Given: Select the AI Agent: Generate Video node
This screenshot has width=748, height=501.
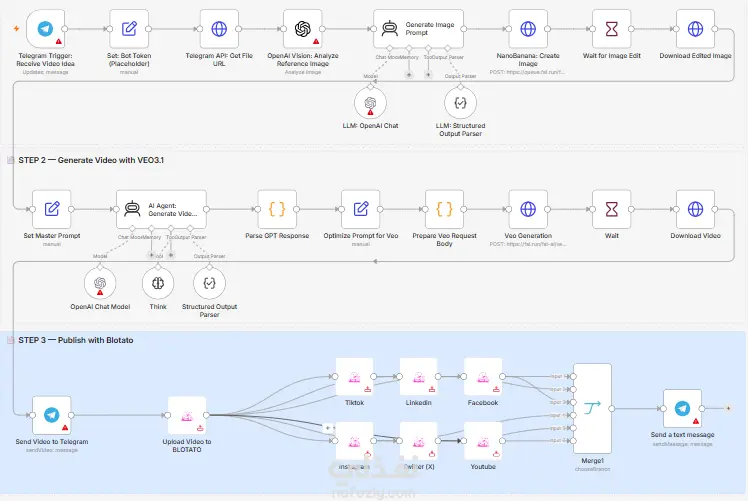Looking at the screenshot, I should click(x=161, y=209).
